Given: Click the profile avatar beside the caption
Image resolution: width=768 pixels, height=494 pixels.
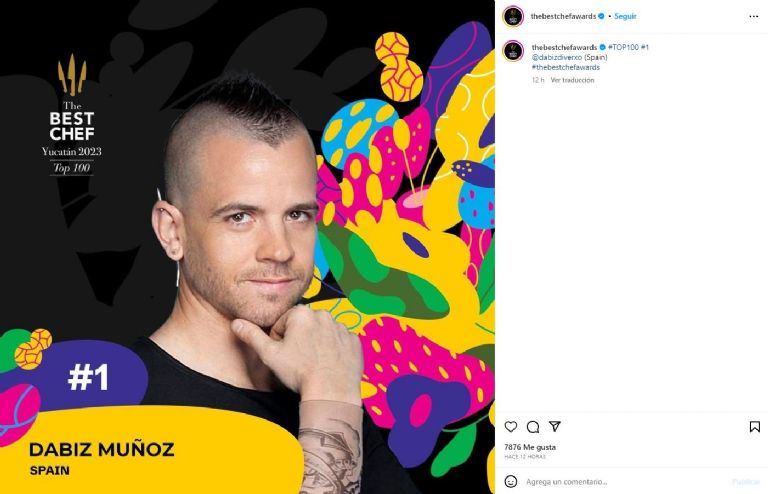Looking at the screenshot, I should (x=513, y=51).
